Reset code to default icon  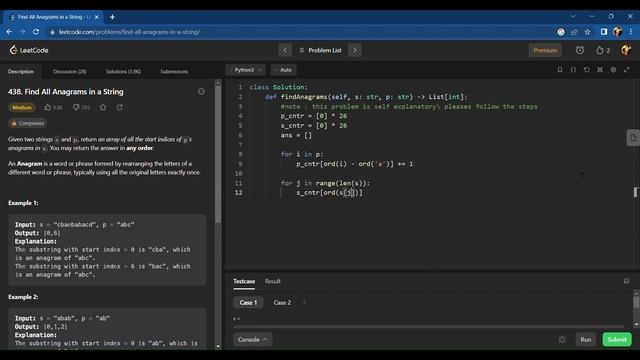(587, 70)
